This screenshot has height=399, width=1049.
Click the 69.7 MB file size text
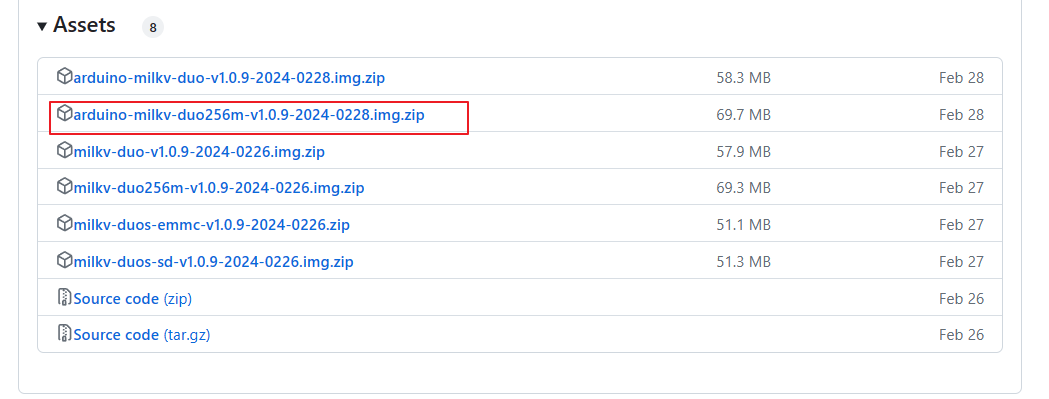click(743, 115)
